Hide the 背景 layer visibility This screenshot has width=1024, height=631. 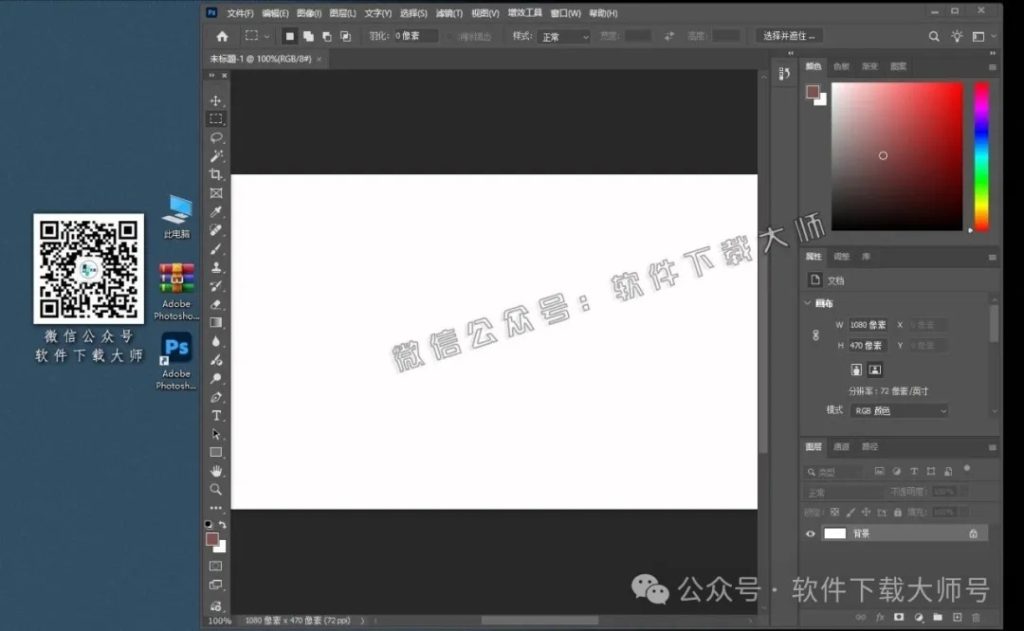tap(808, 533)
